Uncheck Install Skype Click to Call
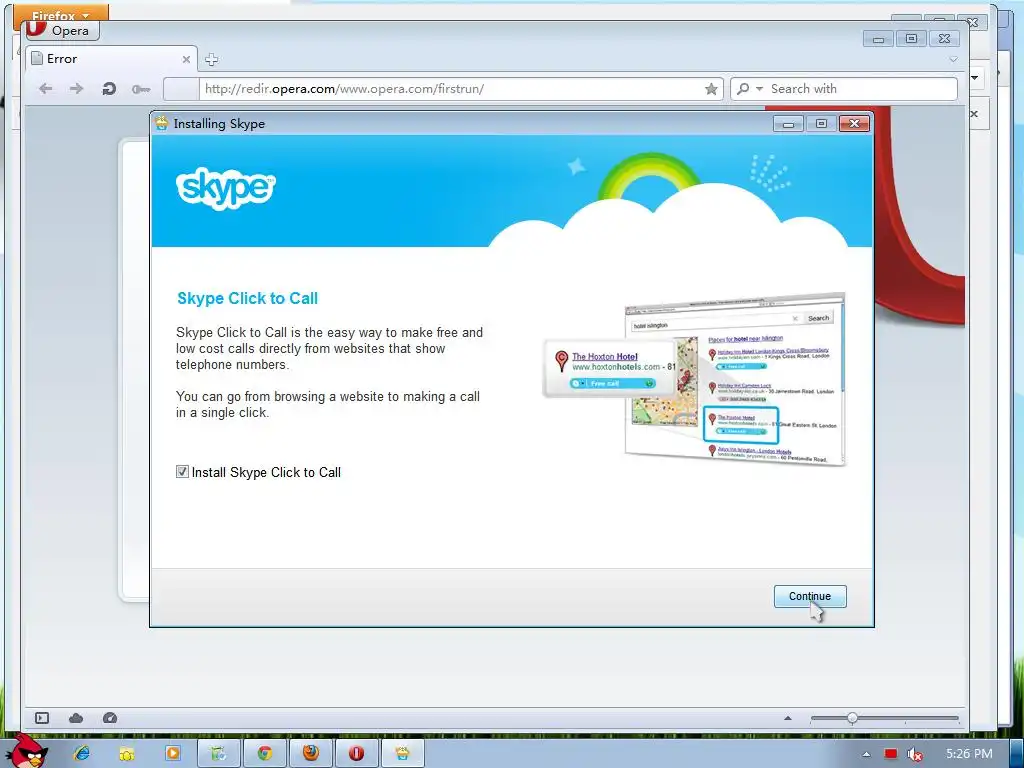This screenshot has width=1024, height=768. tap(182, 472)
